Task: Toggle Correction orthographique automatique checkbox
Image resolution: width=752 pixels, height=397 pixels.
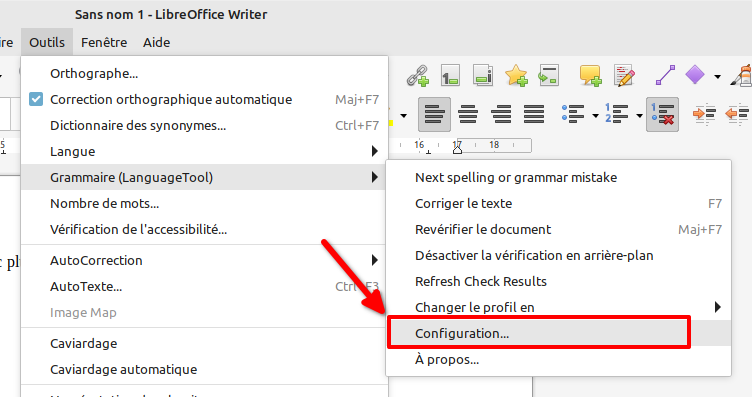Action: point(36,99)
